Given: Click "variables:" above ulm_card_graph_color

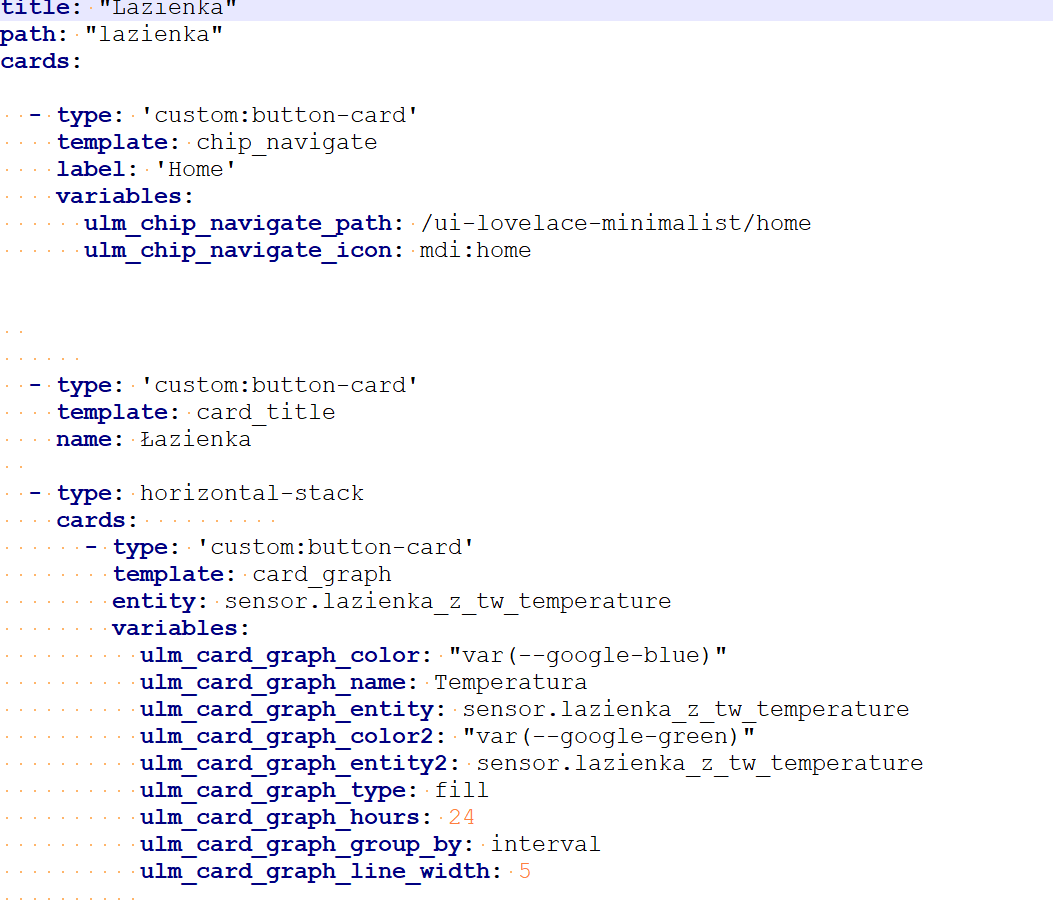Looking at the screenshot, I should pos(181,628).
